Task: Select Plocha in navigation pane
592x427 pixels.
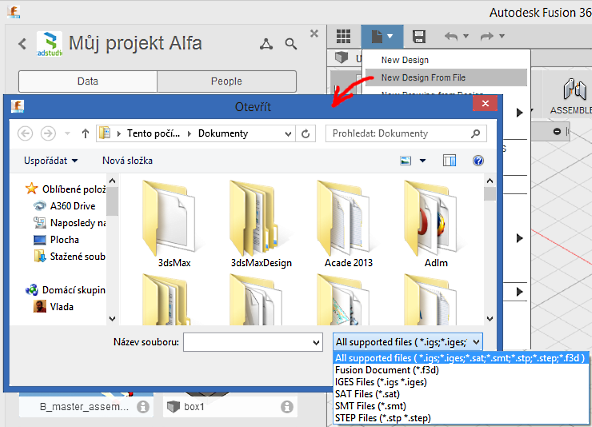Action: pyautogui.click(x=56, y=240)
